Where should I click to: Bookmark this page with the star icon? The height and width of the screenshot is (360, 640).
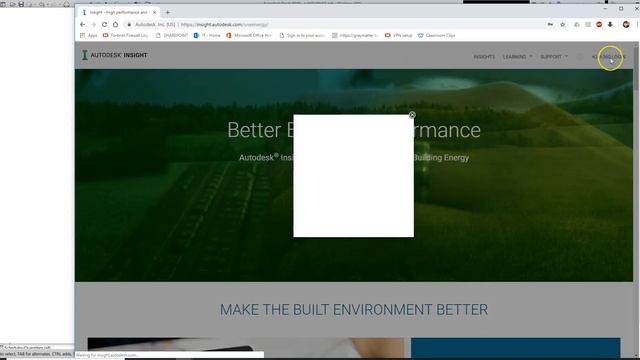[562, 24]
